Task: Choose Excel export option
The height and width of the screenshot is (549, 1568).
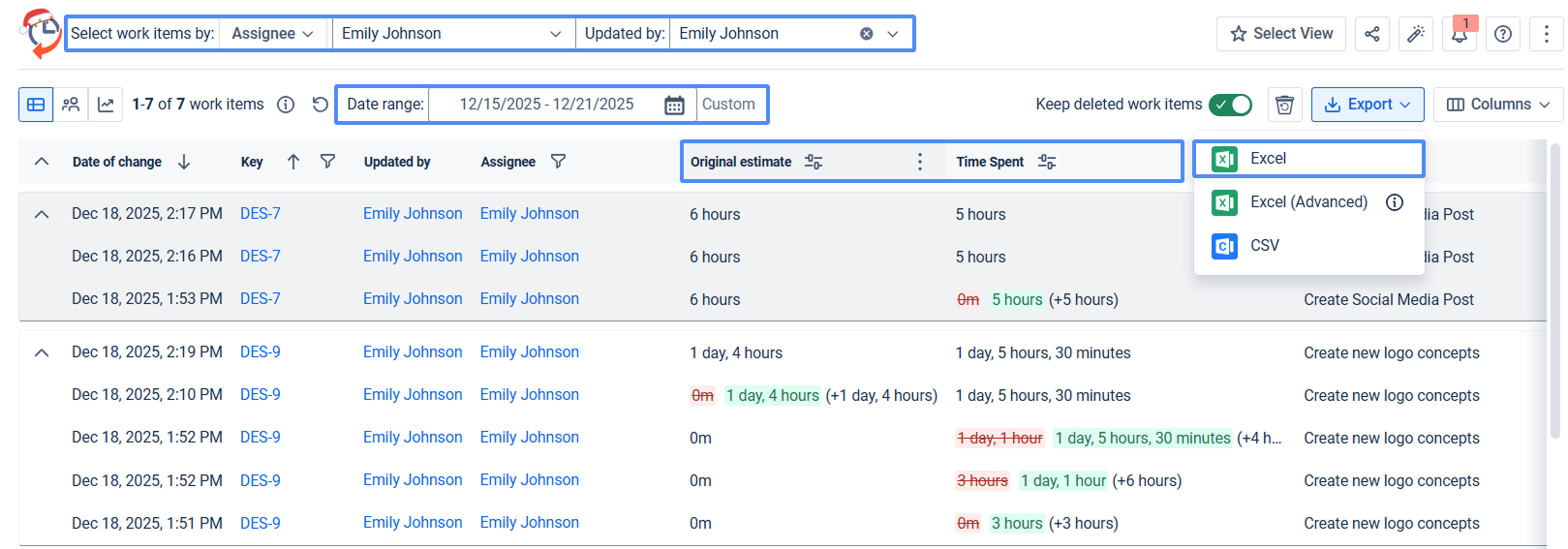Action: point(1308,159)
